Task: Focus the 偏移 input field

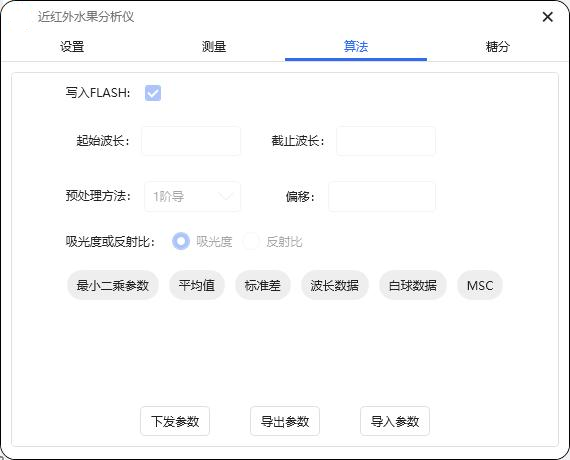Action: point(382,197)
